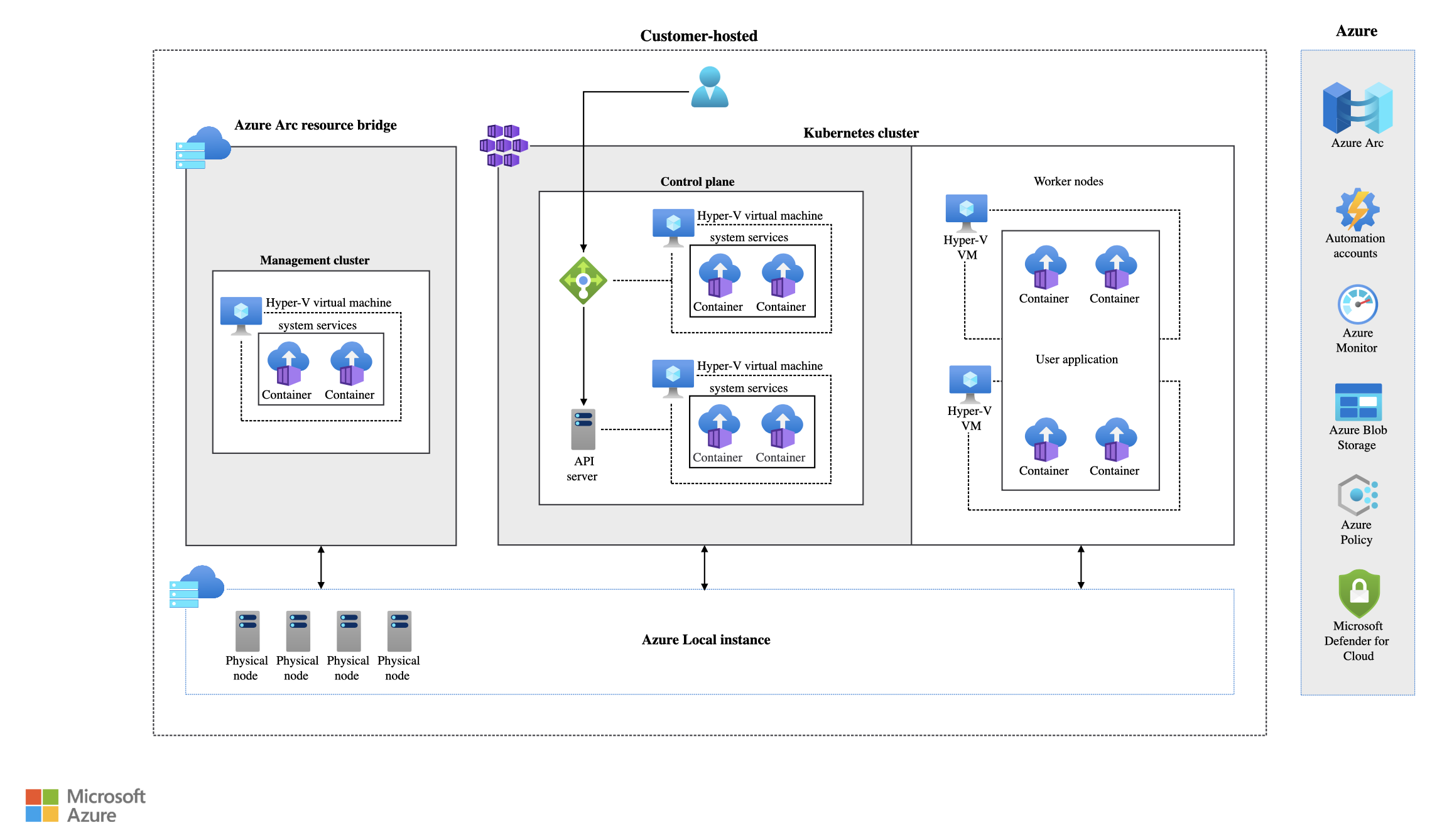Screen dimensions: 1442x840
Task: Select the green load balancer diamond icon
Action: pyautogui.click(x=583, y=281)
